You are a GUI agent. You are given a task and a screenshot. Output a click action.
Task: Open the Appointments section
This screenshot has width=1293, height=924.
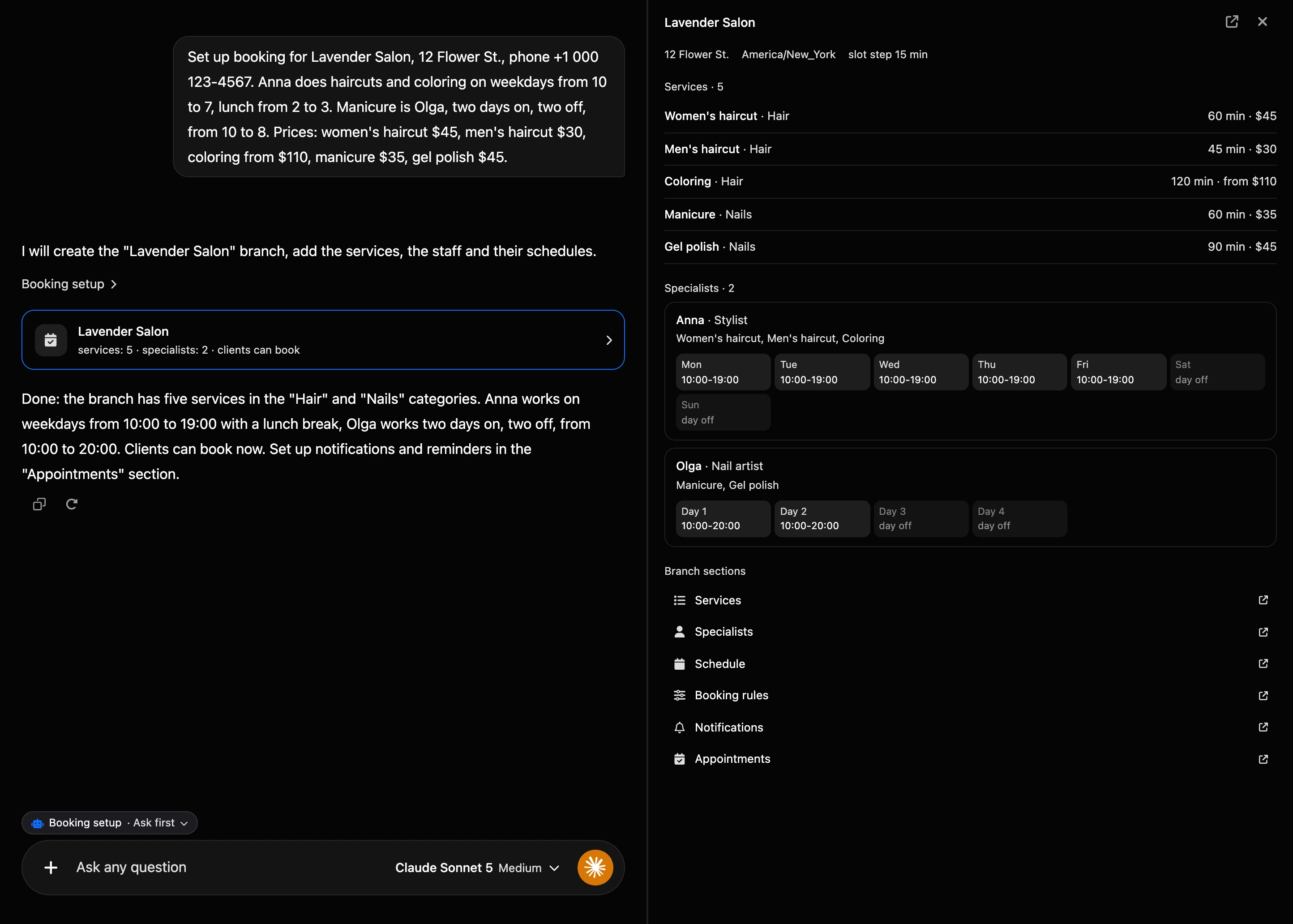click(970, 759)
